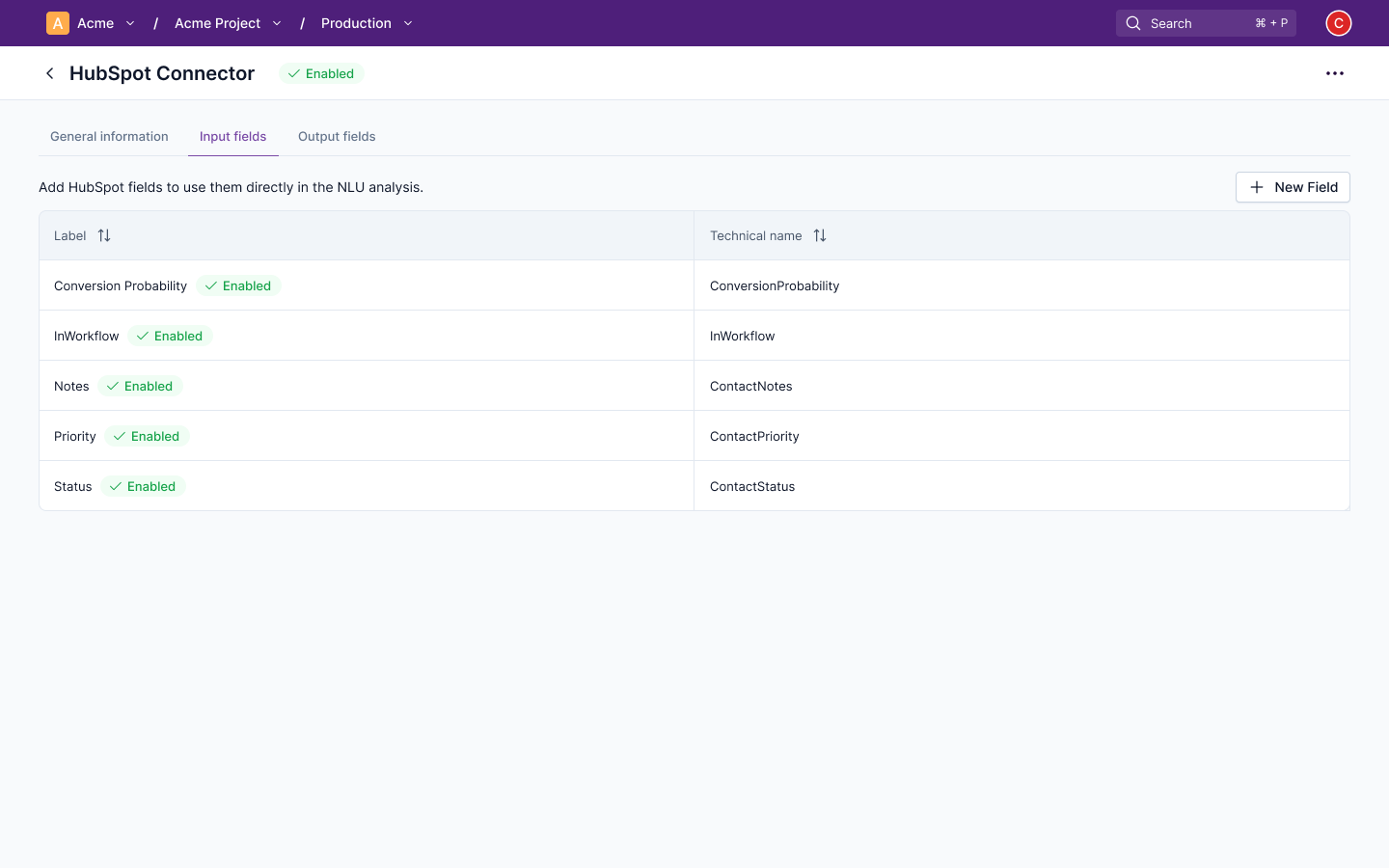Expand the Production environment dropdown chevron
Image resolution: width=1389 pixels, height=868 pixels.
pyautogui.click(x=408, y=23)
